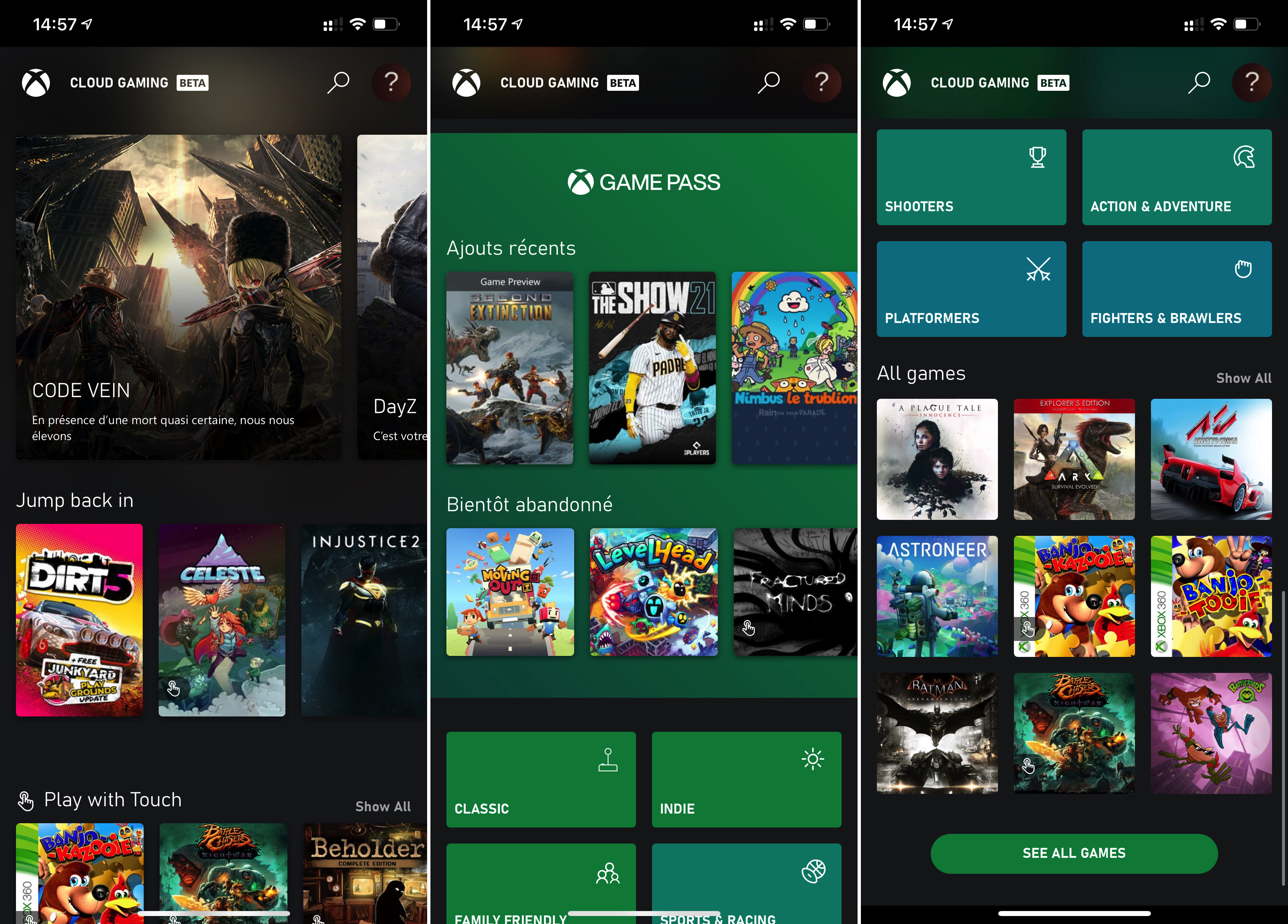Open Banjo-Kazooie under Play with Touch

pos(80,873)
